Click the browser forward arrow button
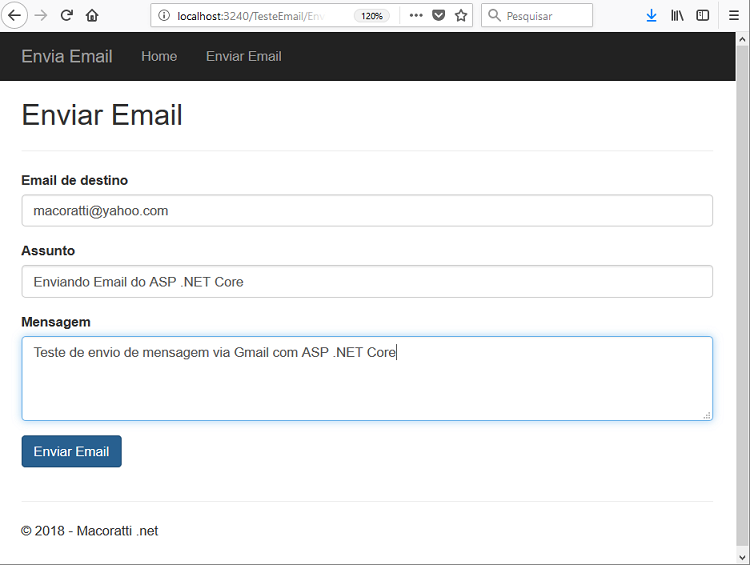The image size is (750, 565). (41, 16)
